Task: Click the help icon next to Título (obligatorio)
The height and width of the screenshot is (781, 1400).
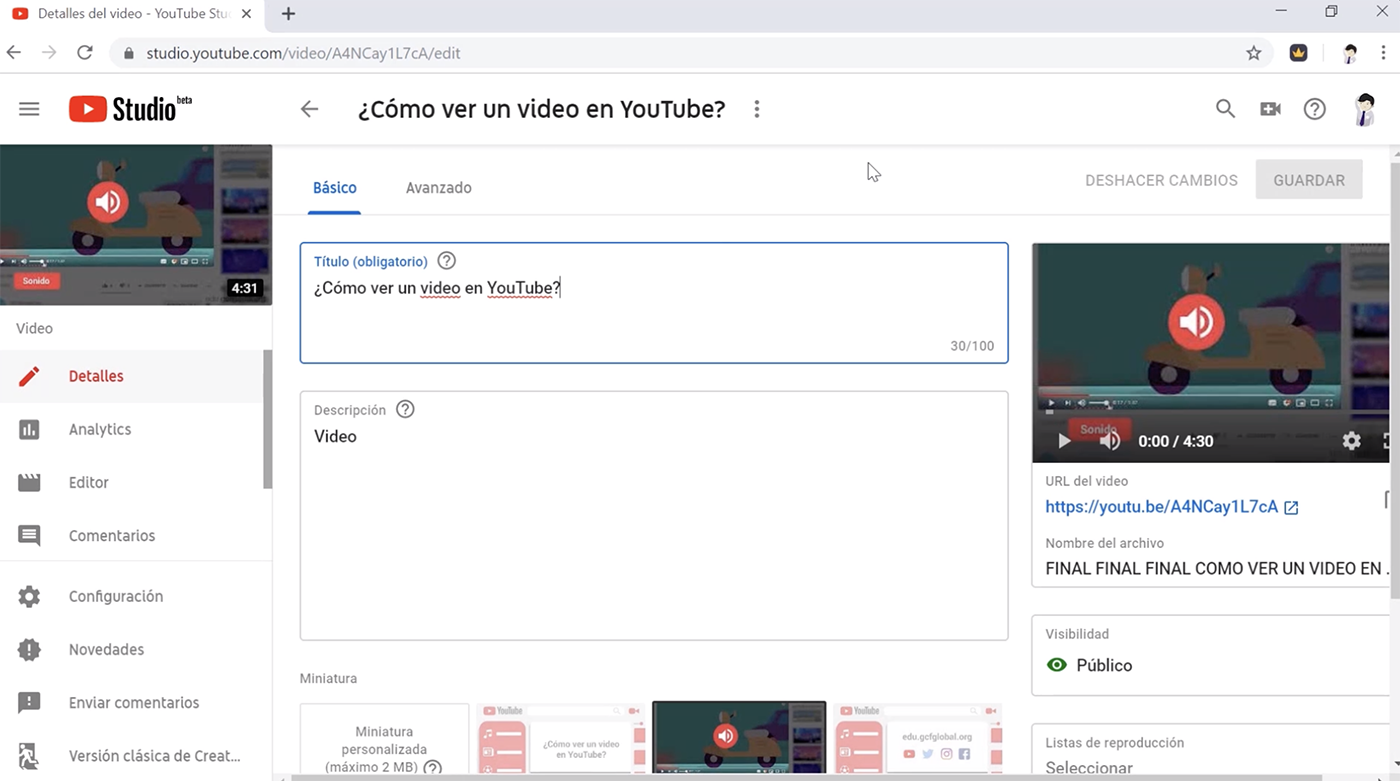Action: [x=447, y=261]
